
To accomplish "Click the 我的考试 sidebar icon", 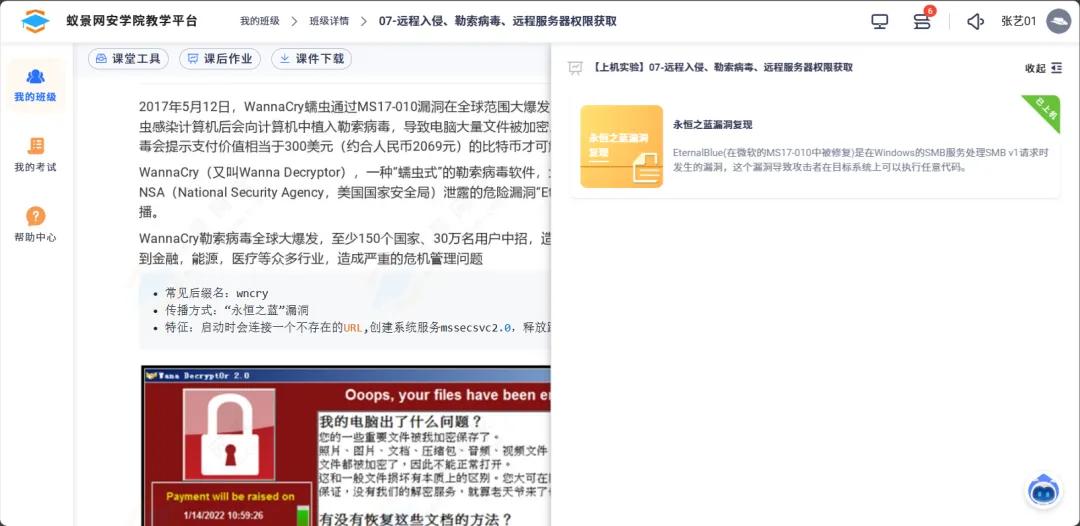I will tap(35, 146).
